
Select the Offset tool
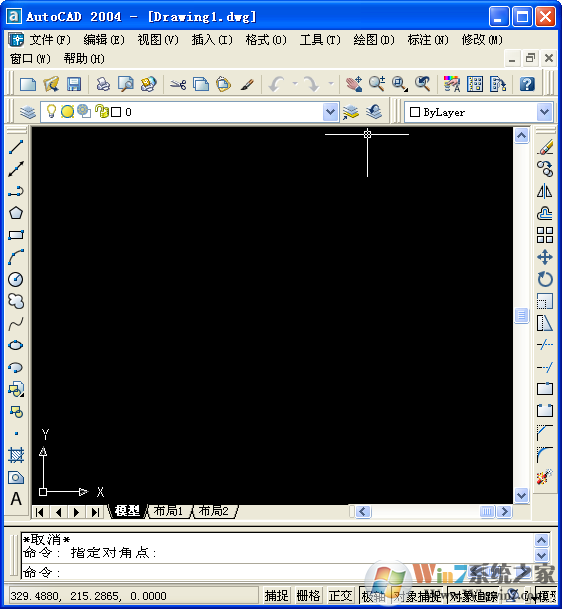(x=545, y=213)
